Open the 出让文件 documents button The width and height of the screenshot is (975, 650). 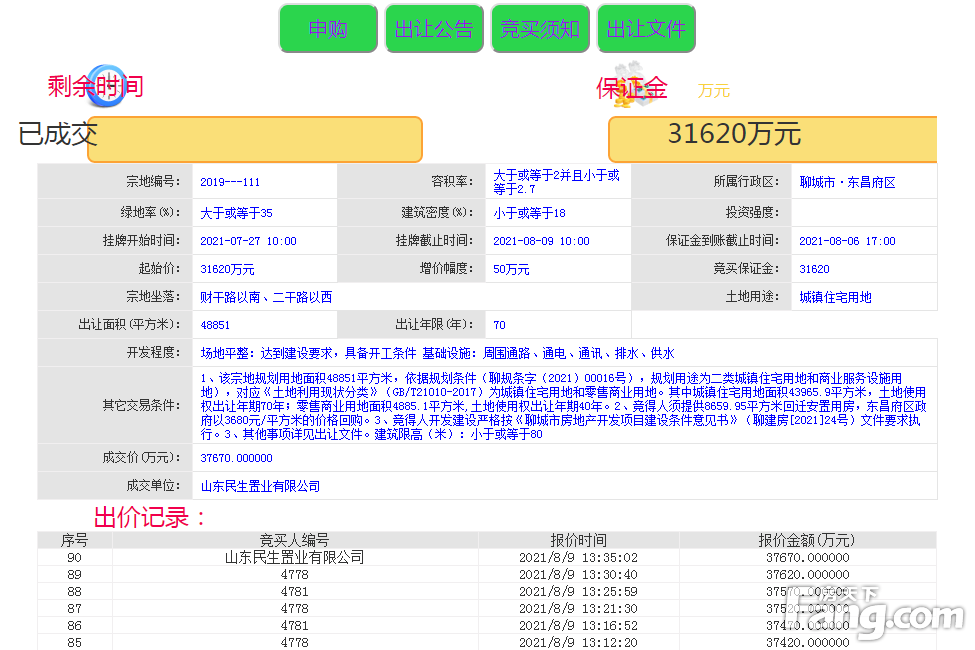tap(646, 29)
